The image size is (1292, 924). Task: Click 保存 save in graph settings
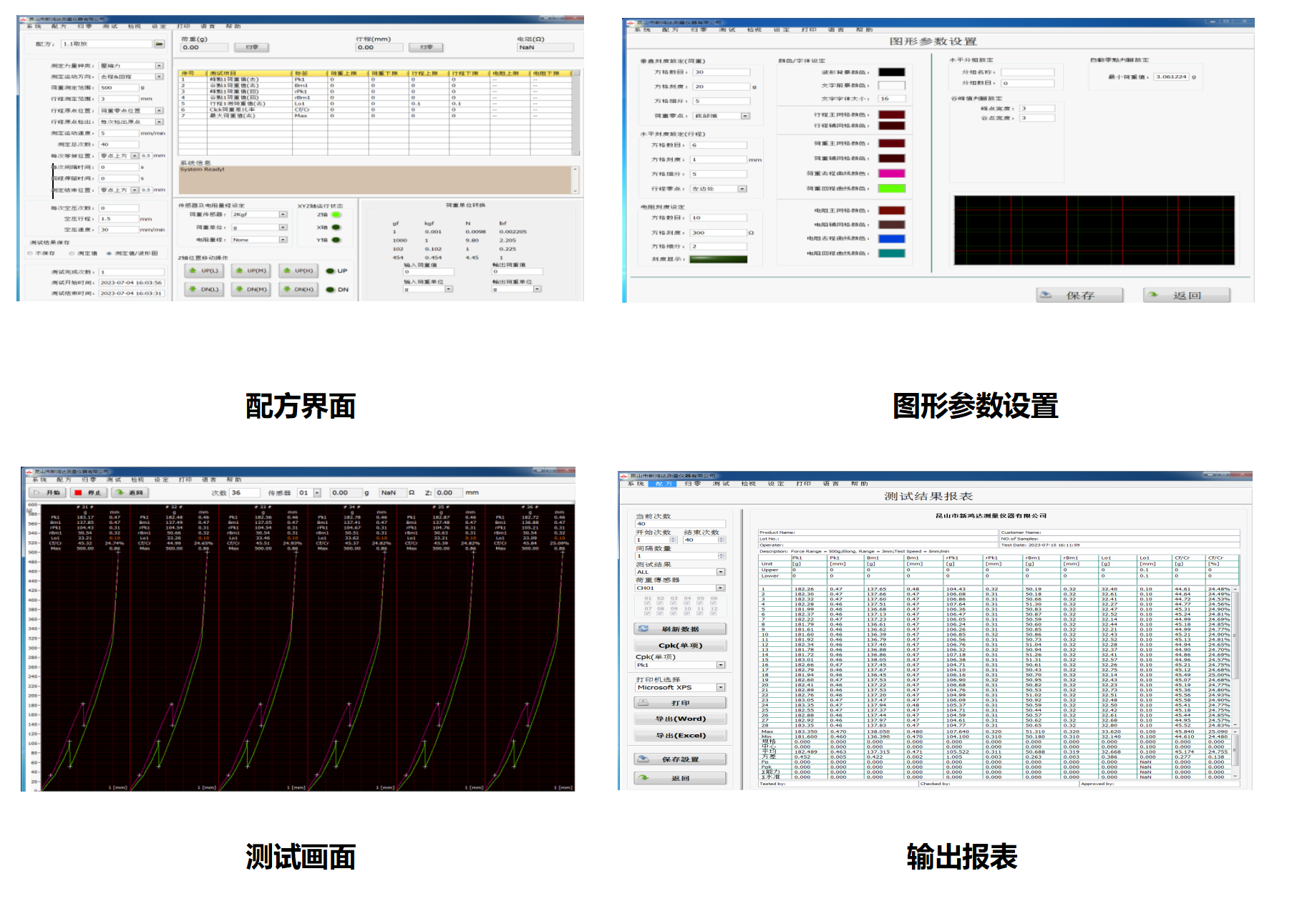tap(1079, 295)
